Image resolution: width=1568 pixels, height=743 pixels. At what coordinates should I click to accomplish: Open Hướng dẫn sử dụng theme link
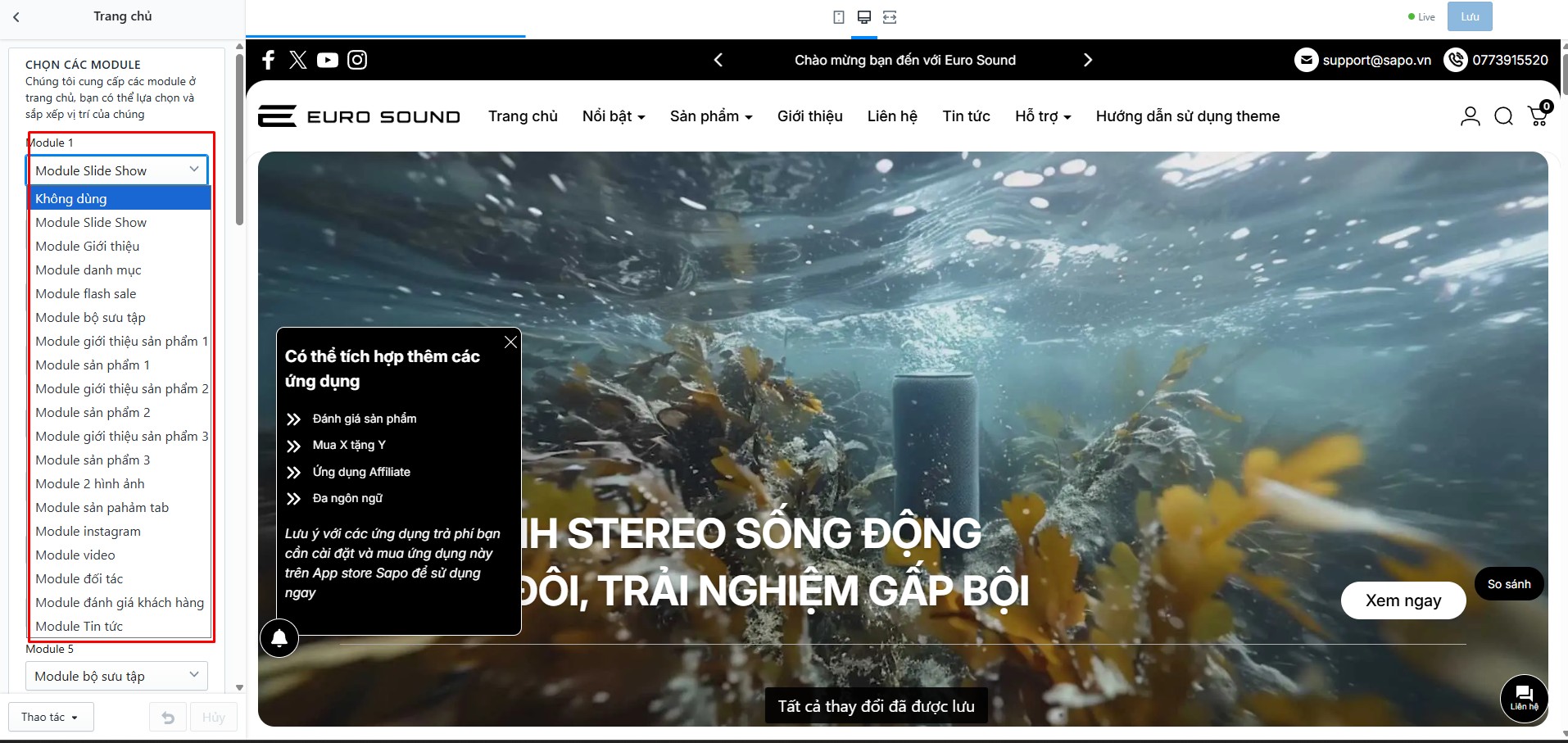click(1188, 116)
